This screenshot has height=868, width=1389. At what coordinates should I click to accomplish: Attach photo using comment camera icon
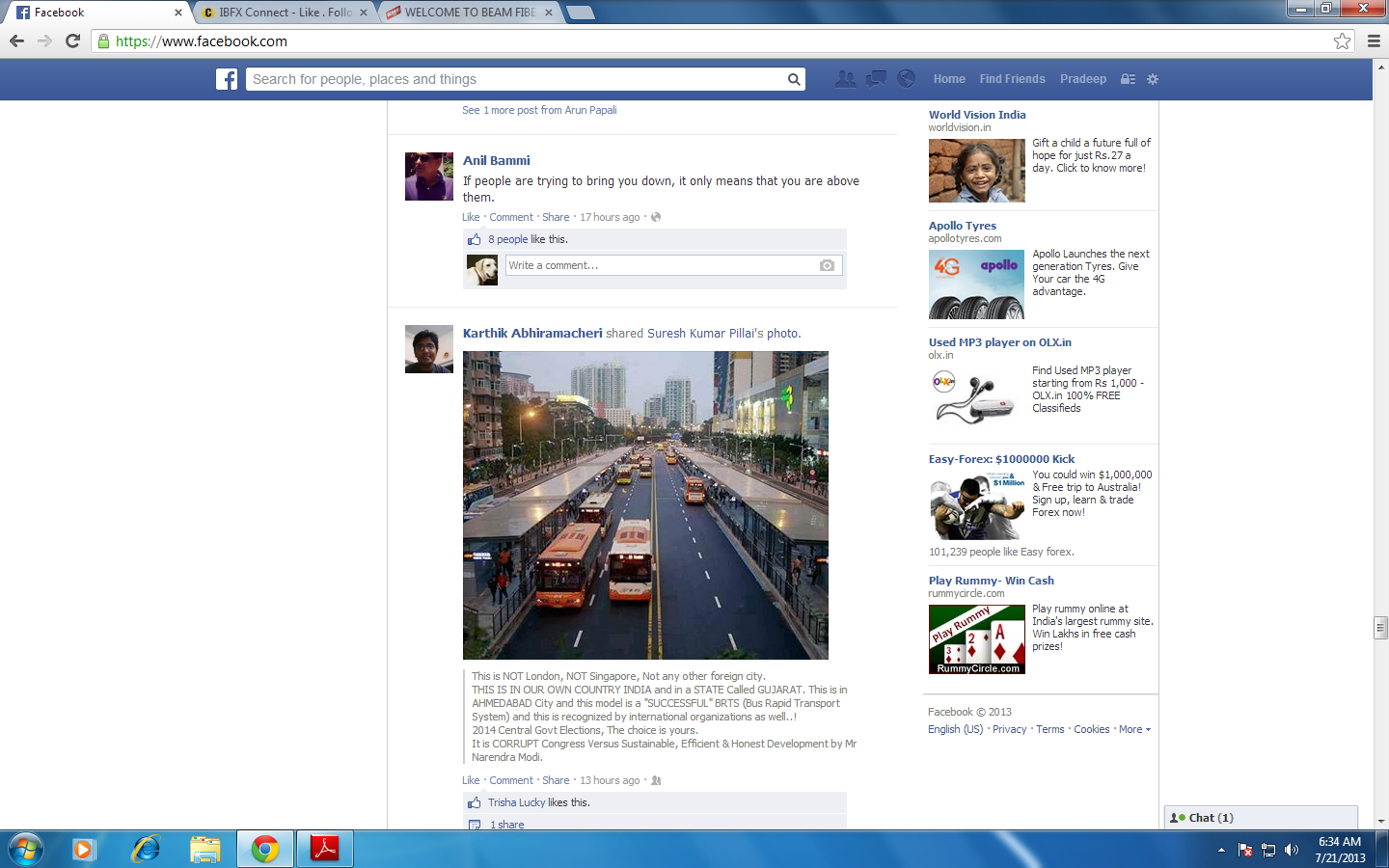click(827, 265)
